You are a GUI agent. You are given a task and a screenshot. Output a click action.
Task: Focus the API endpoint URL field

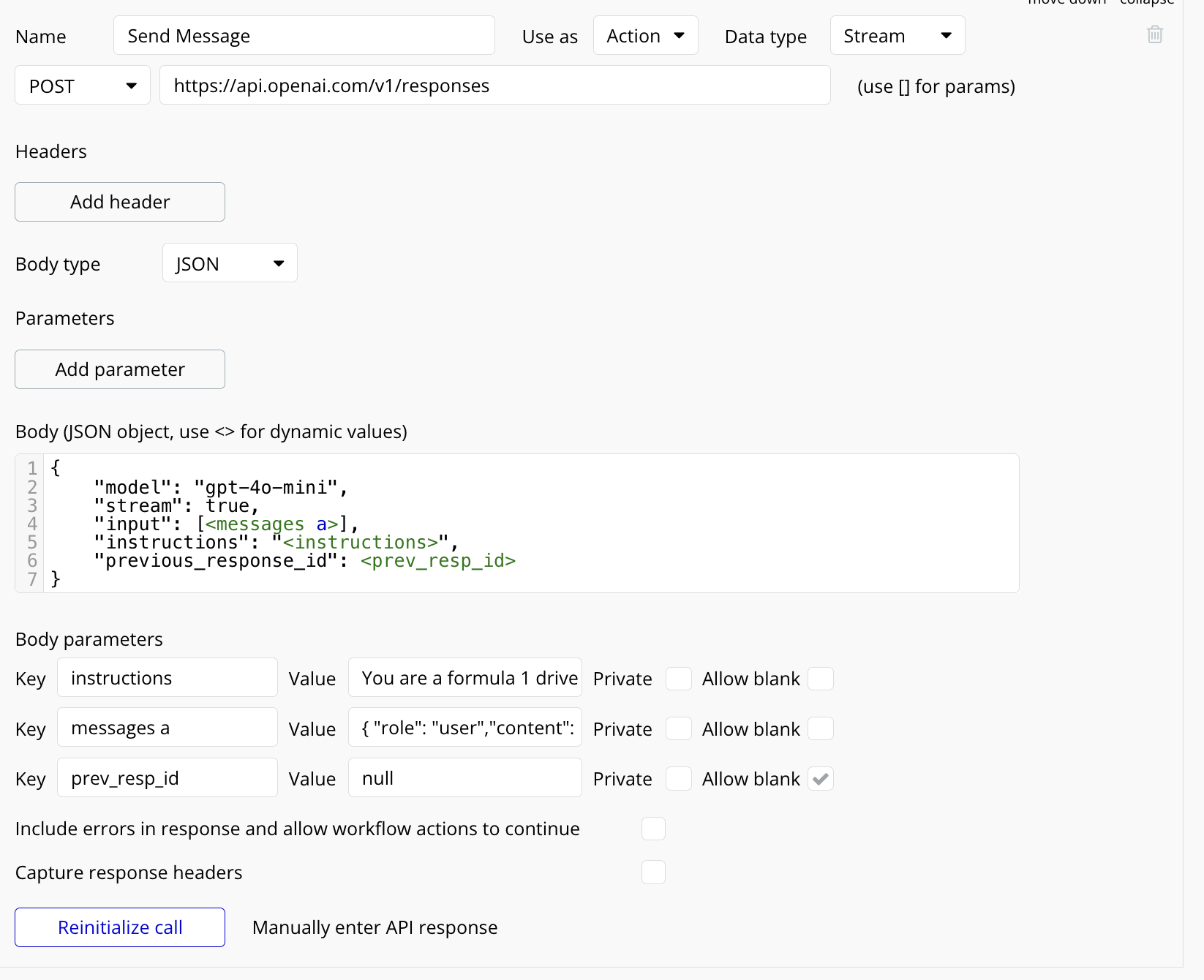pyautogui.click(x=494, y=86)
